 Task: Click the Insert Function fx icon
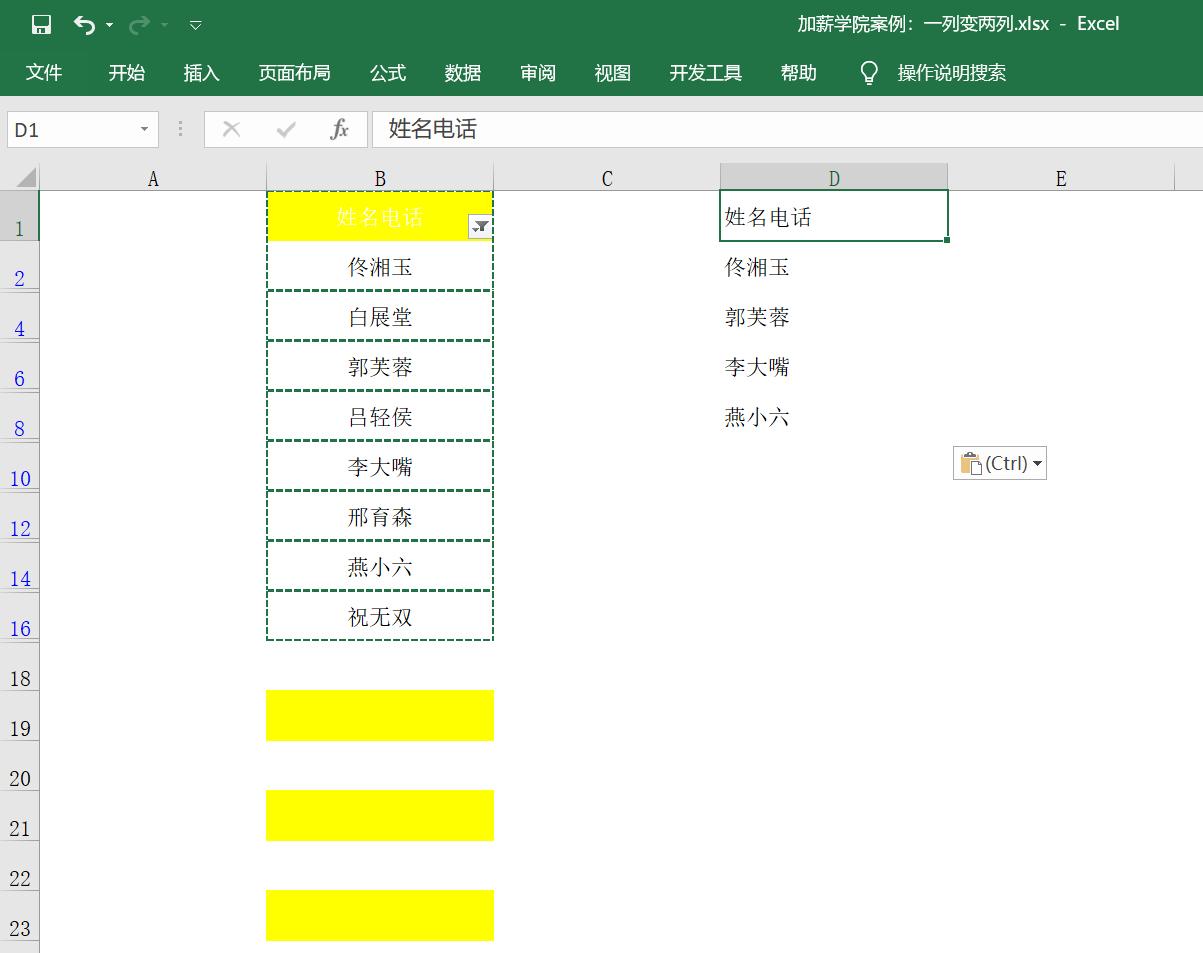[340, 128]
